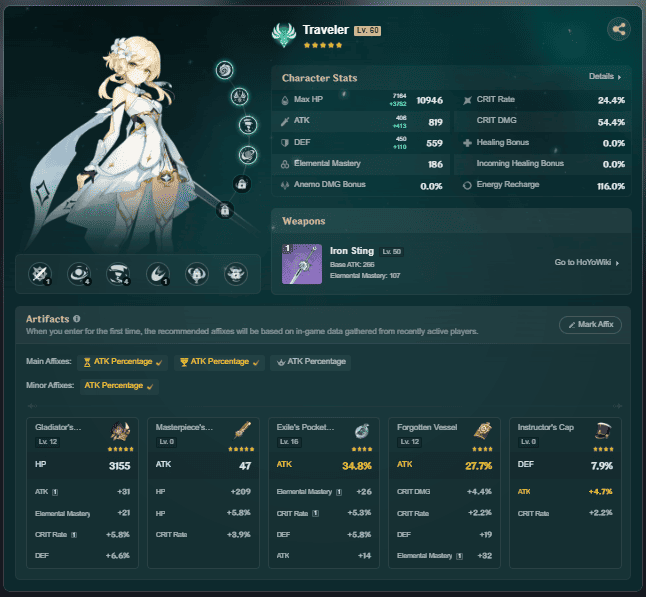This screenshot has width=646, height=597.
Task: Click the Anemo element emblem beside Traveler
Action: point(284,35)
